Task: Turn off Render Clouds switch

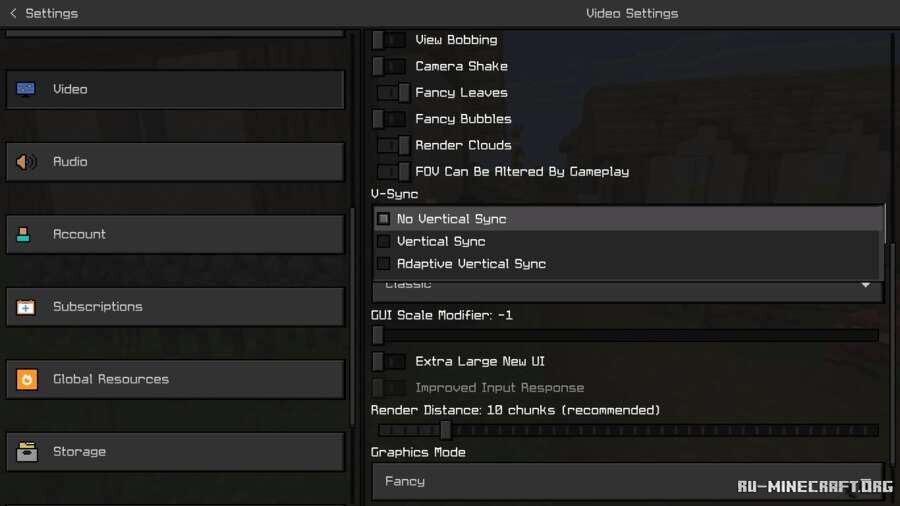Action: click(394, 146)
